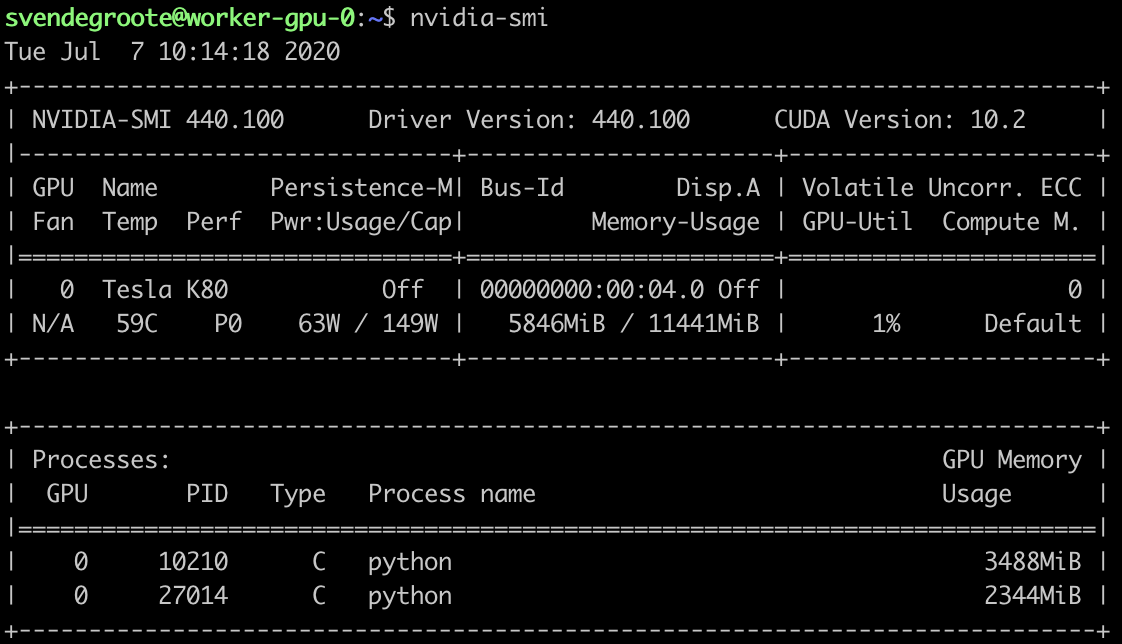Select the username svendegroote in prompt
Viewport: 1122px width, 644px height.
coord(92,16)
